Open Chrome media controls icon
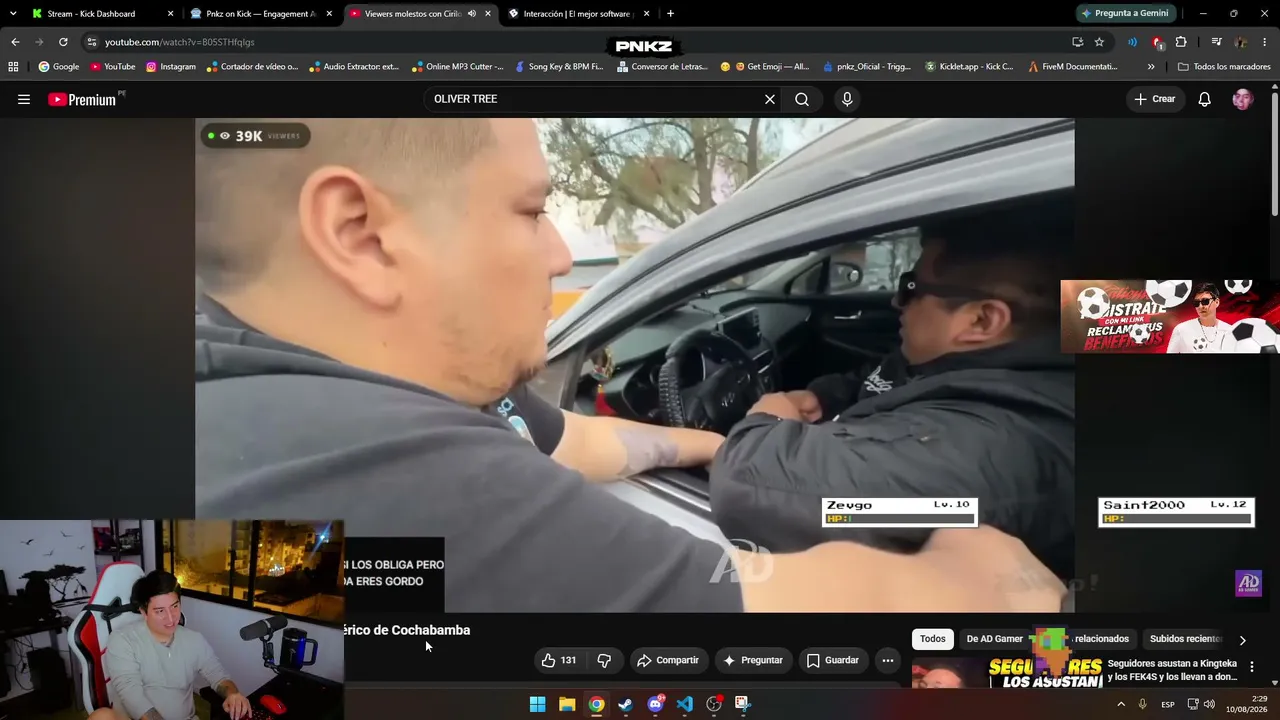1280x720 pixels. click(x=1216, y=42)
